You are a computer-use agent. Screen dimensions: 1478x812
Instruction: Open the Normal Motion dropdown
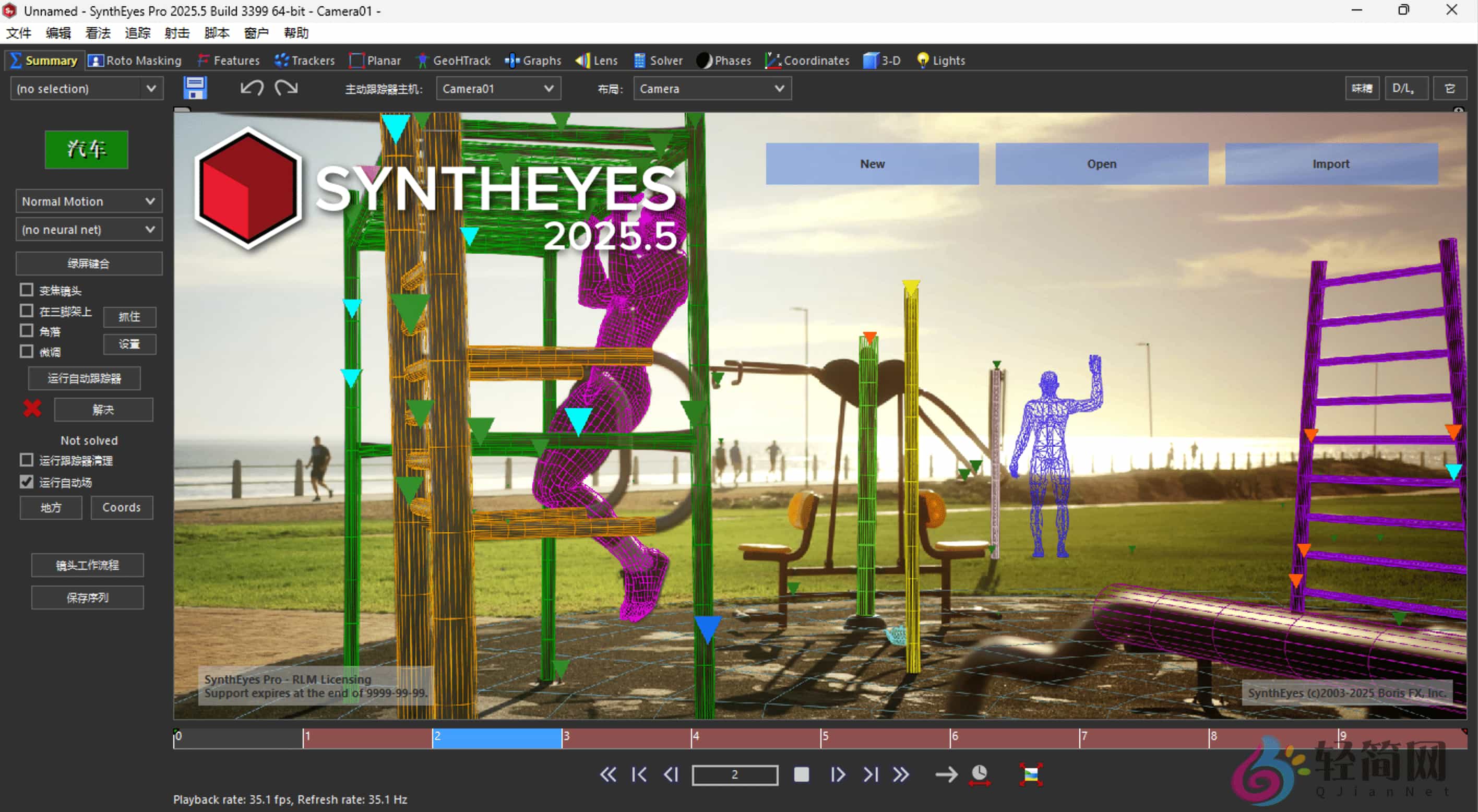88,201
